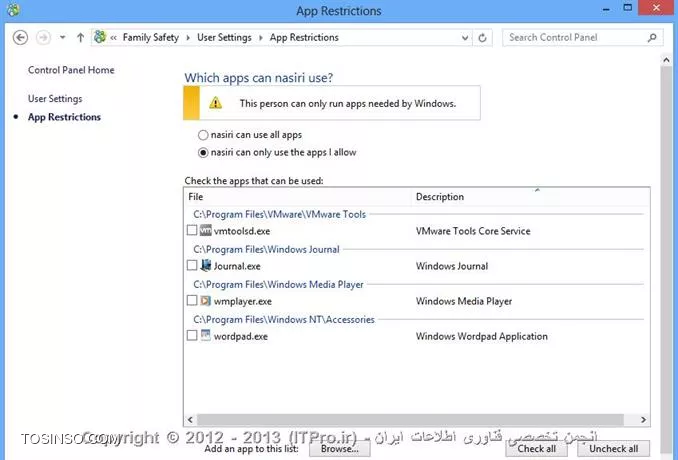Click the wmplayer.exe media player icon
The image size is (678, 460).
206,300
